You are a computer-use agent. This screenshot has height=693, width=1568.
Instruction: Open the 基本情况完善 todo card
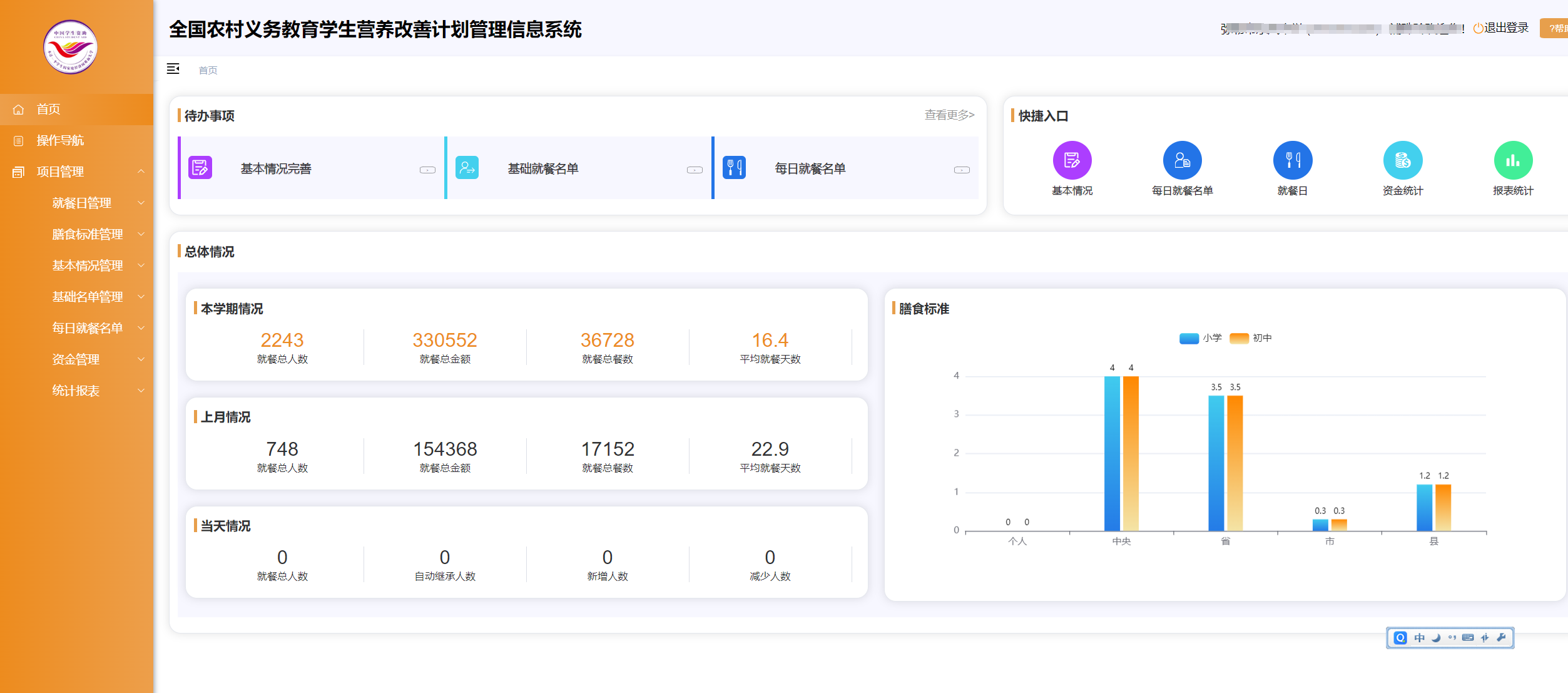pyautogui.click(x=312, y=168)
